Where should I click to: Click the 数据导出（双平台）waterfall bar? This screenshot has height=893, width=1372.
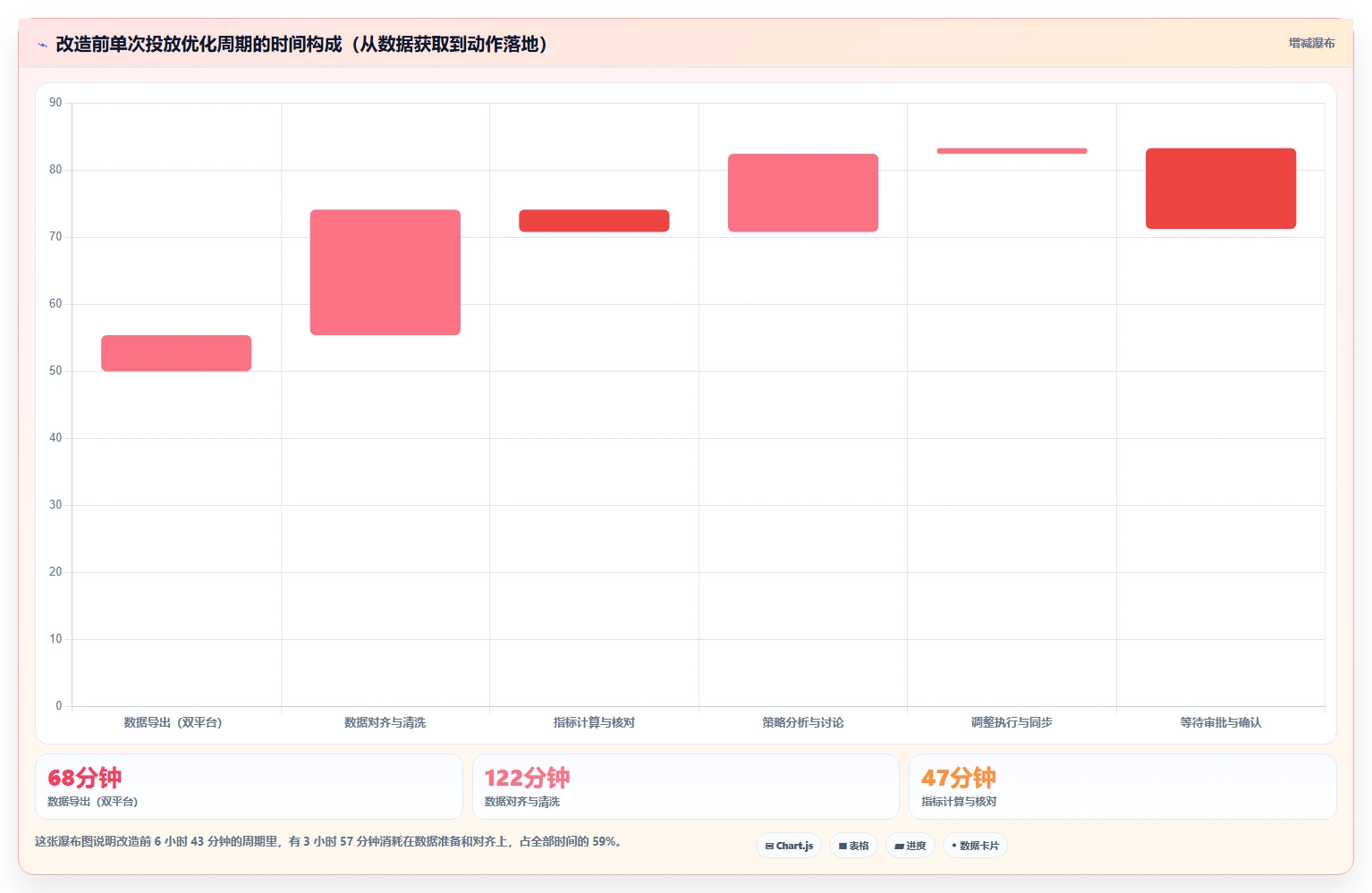(x=176, y=353)
